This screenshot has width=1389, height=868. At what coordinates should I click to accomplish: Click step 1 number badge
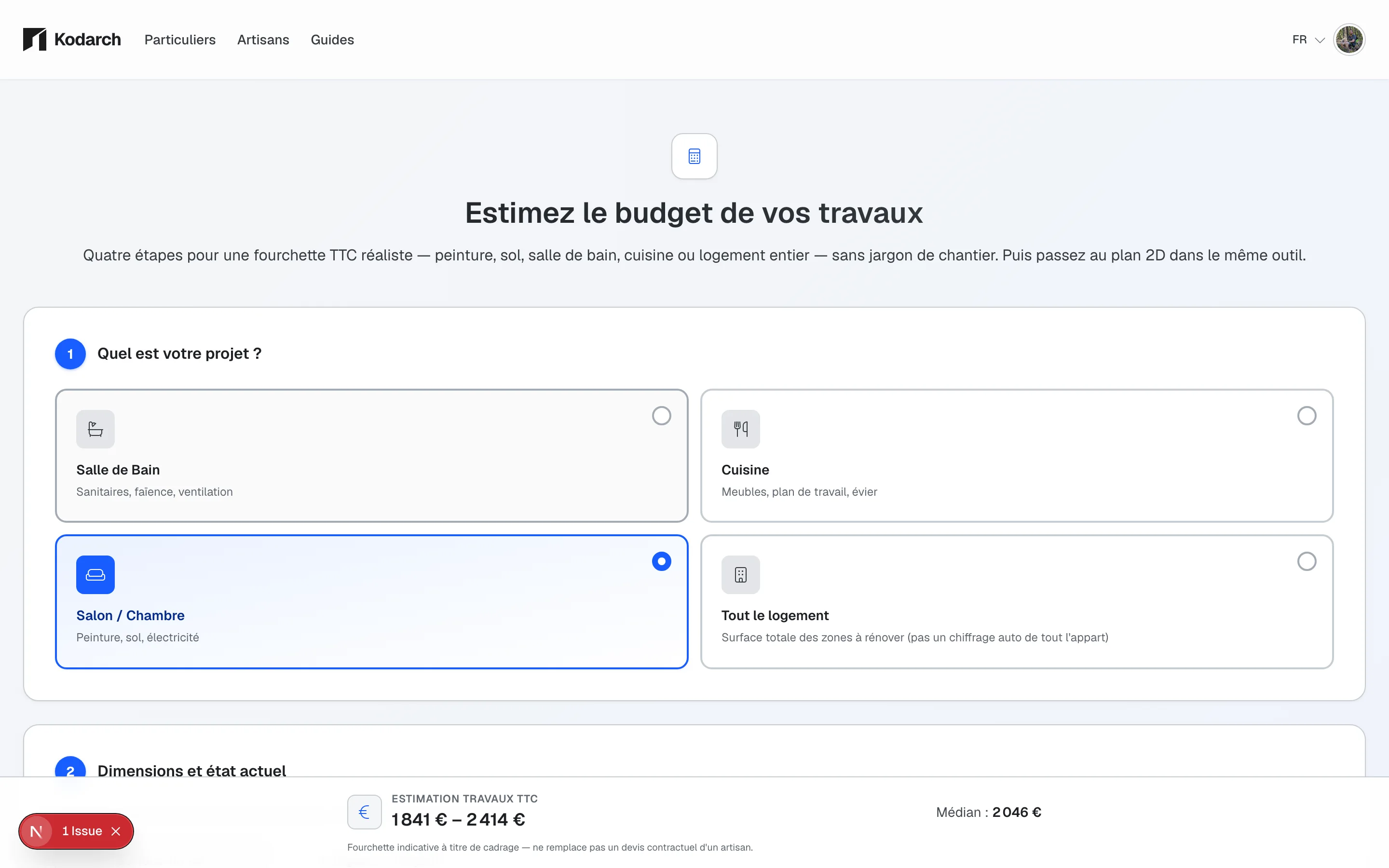(70, 353)
